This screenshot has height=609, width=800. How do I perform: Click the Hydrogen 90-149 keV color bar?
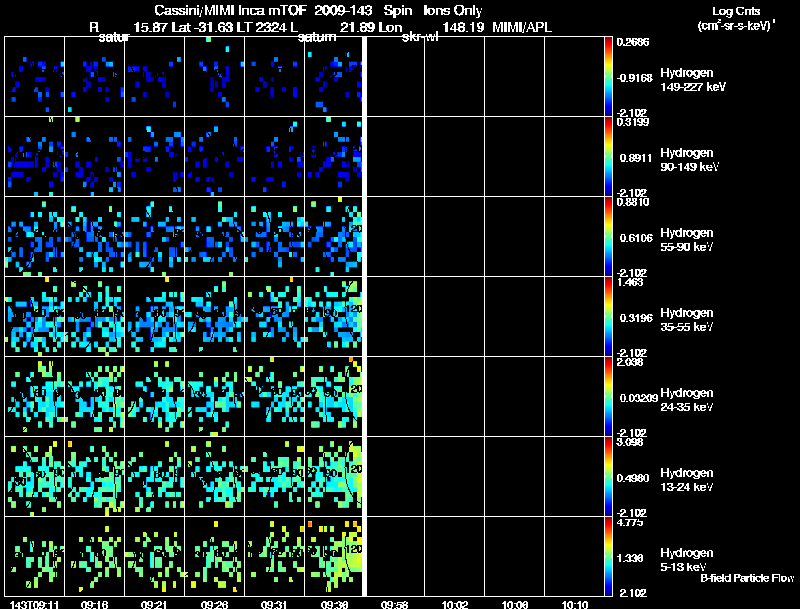[608, 156]
